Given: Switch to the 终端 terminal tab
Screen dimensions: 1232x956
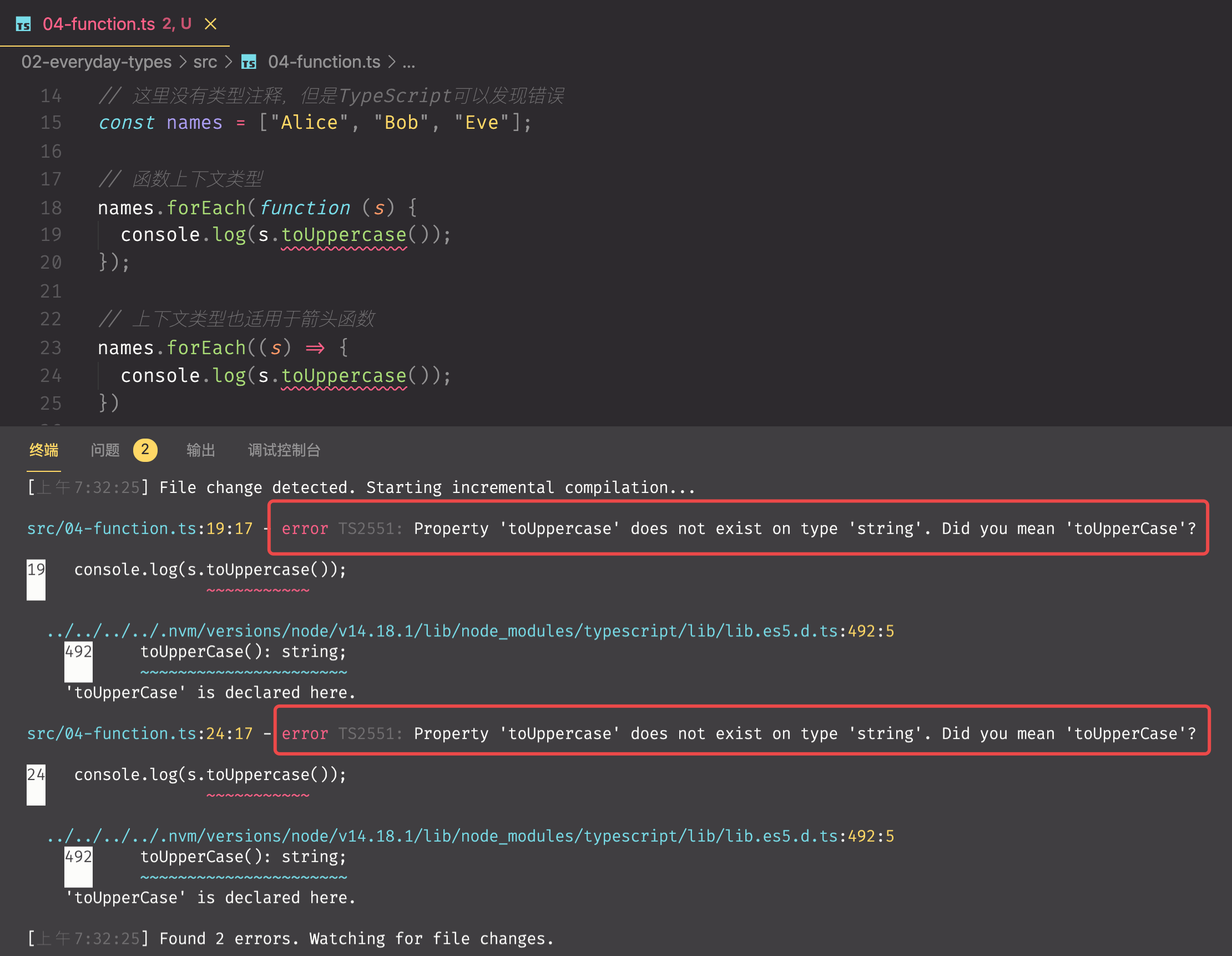Looking at the screenshot, I should pyautogui.click(x=44, y=450).
